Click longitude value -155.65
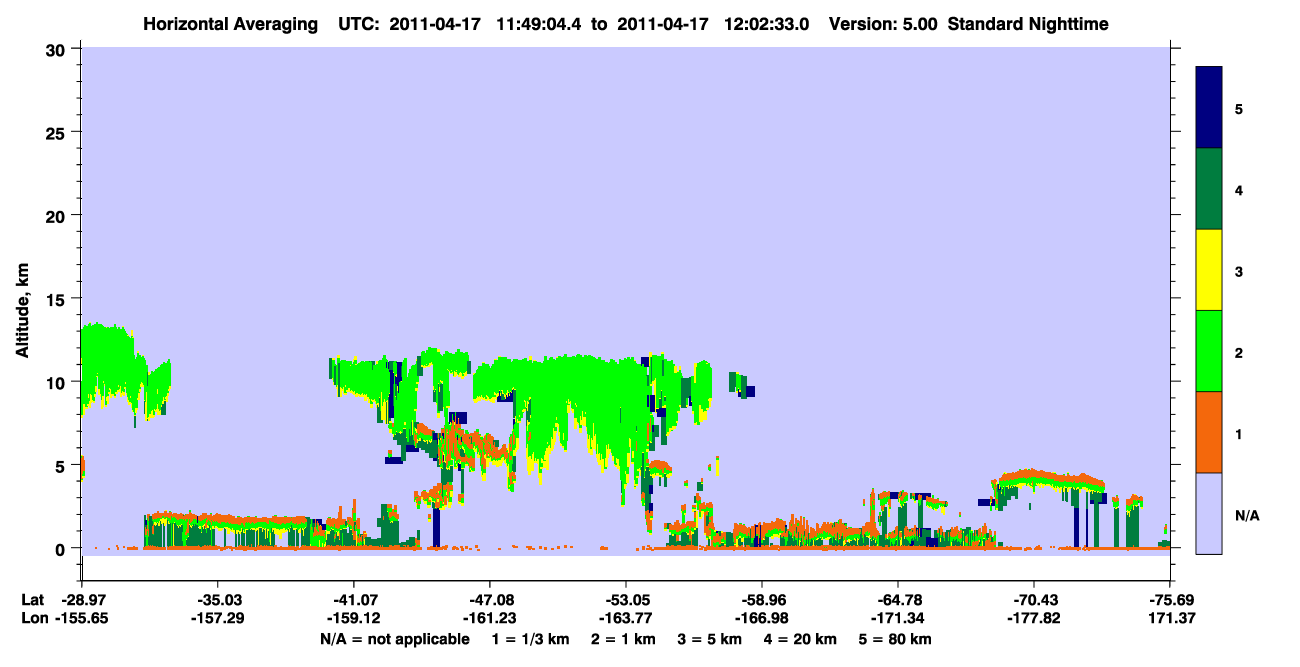Screen dimensions: 1300x667 [81, 618]
